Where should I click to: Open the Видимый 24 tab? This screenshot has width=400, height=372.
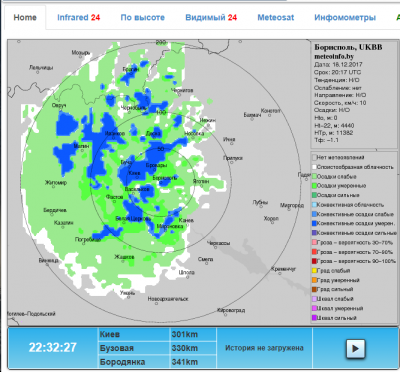pyautogui.click(x=211, y=18)
